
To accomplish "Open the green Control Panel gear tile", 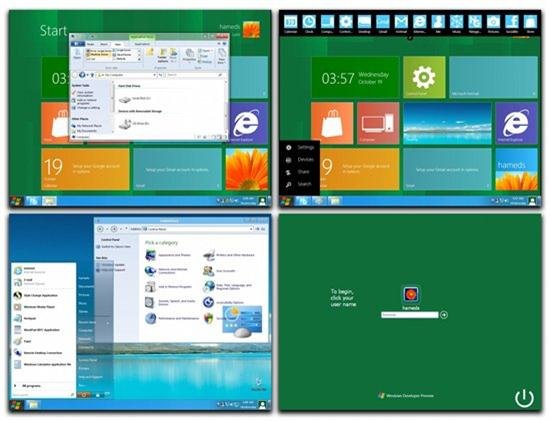I will 424,77.
